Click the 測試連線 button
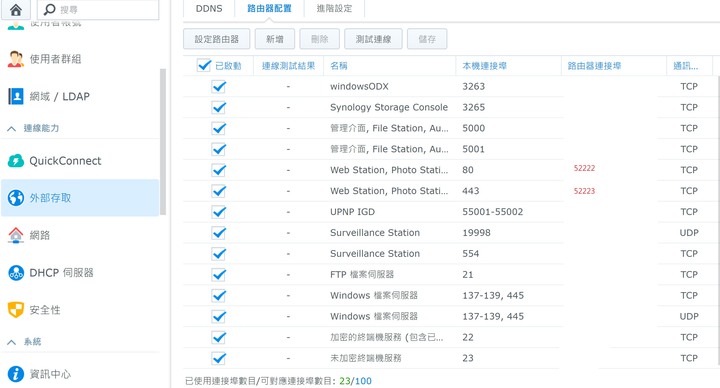Viewport: 720px width, 388px height. coord(373,39)
